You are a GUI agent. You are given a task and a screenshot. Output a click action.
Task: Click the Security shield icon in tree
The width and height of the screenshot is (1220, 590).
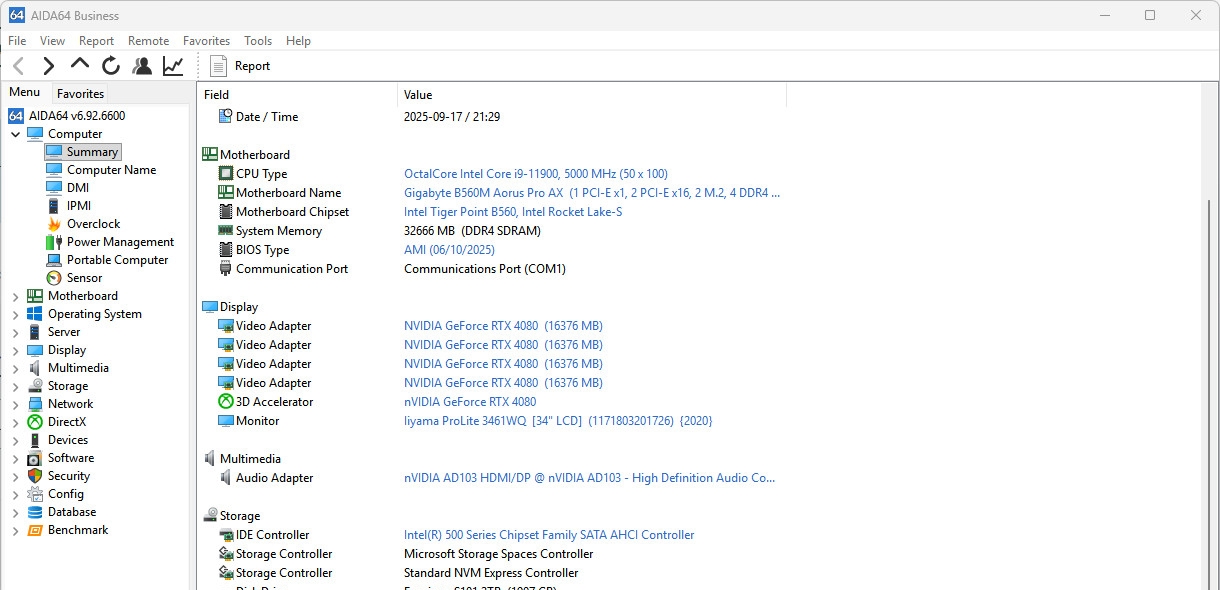(x=35, y=476)
